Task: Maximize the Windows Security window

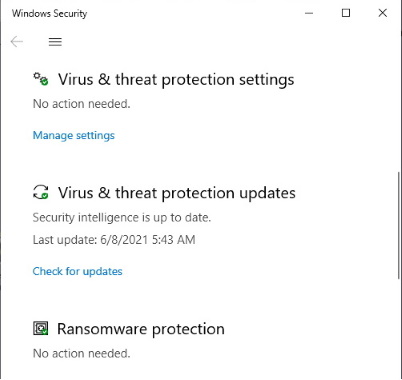Action: (346, 13)
